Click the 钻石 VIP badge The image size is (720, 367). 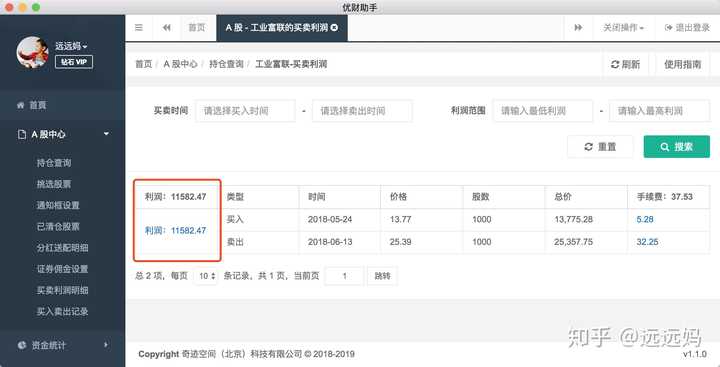click(74, 62)
